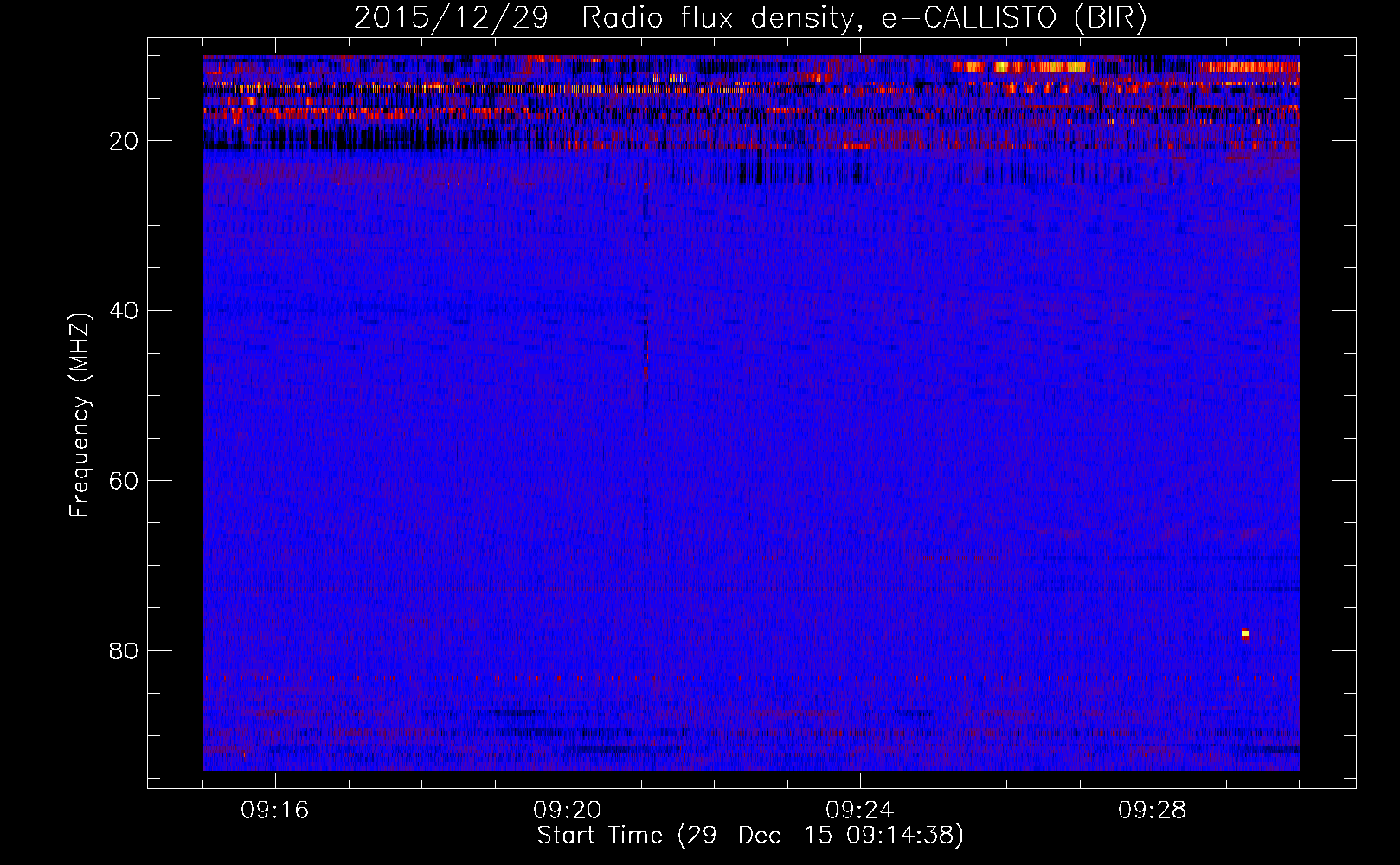Click the 09:24 time tick label

860,811
